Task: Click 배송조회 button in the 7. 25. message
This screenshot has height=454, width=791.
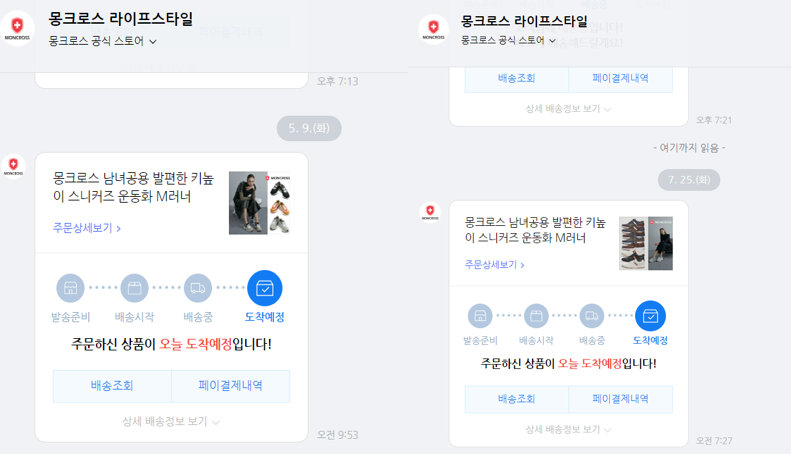Action: [x=517, y=399]
